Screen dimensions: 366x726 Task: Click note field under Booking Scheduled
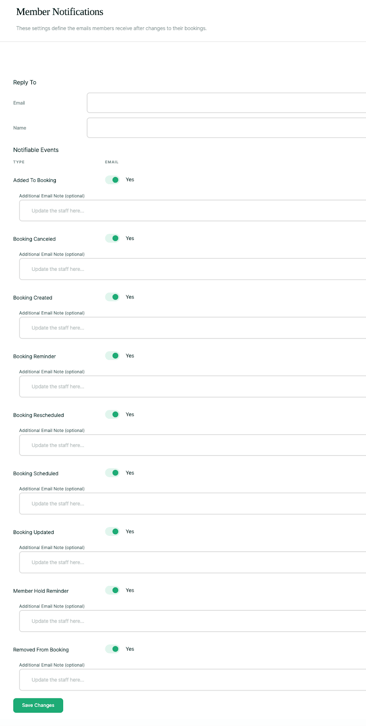[193, 504]
